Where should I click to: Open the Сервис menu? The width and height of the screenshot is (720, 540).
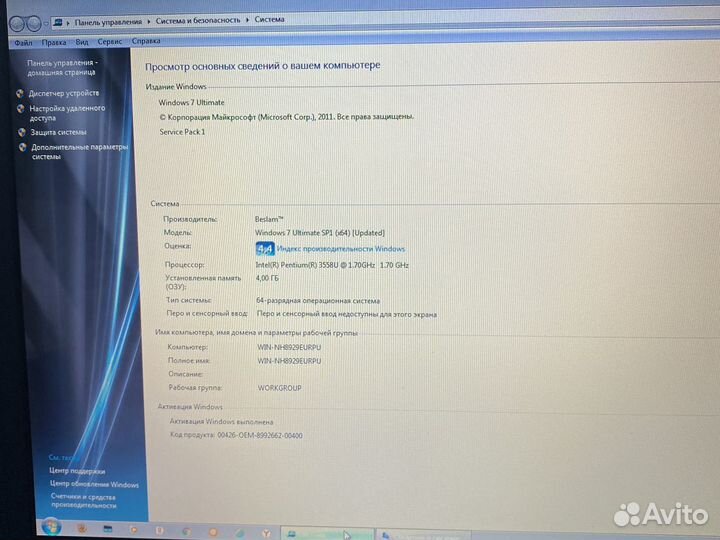110,41
